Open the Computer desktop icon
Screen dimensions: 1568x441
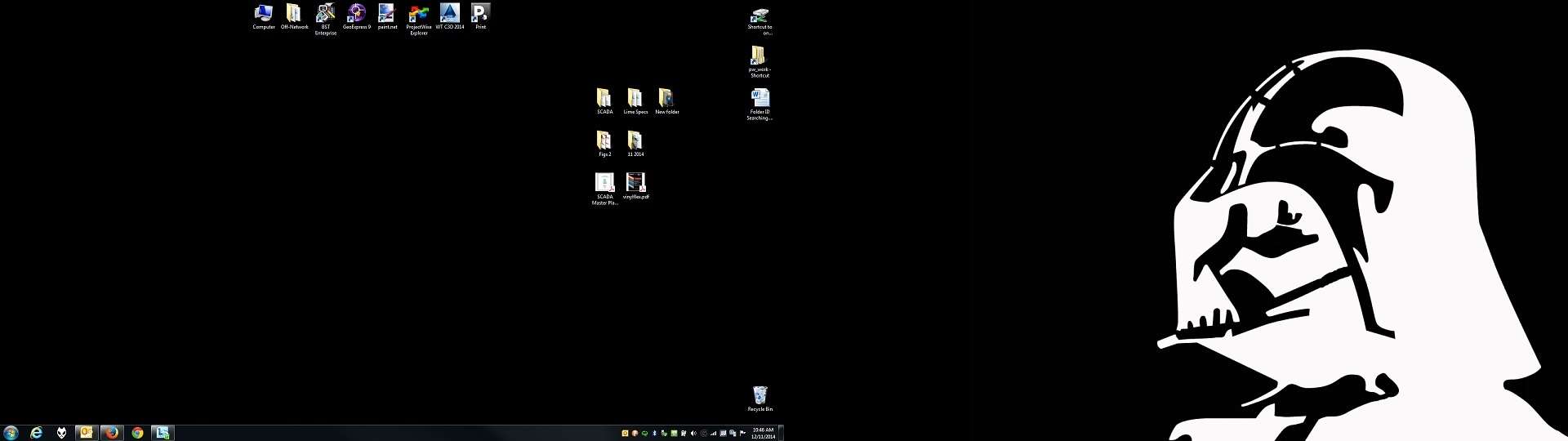pos(264,16)
